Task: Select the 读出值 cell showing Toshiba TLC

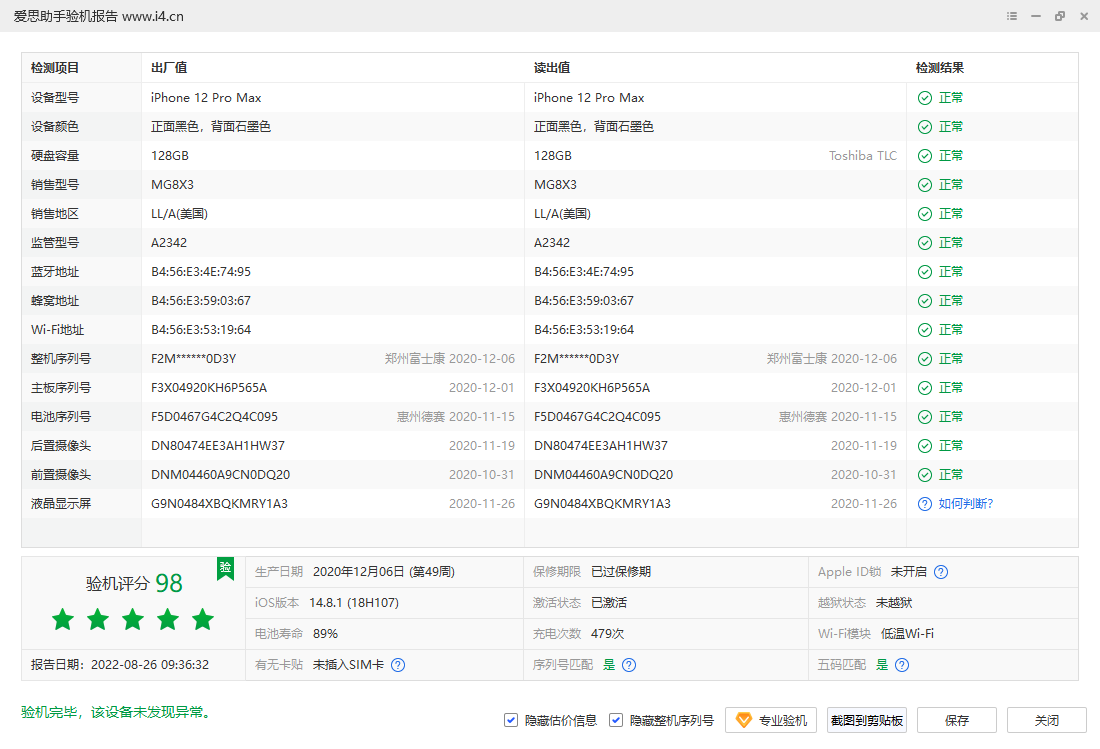Action: (715, 156)
